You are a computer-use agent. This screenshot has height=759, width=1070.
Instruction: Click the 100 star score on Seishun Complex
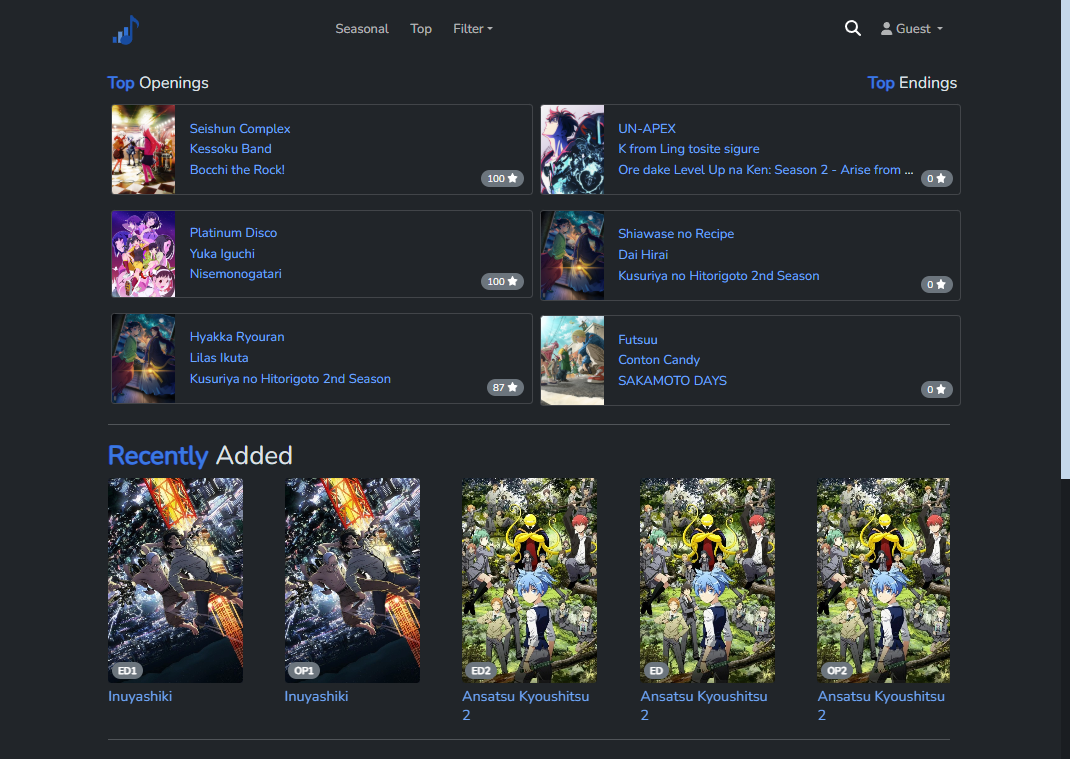point(502,178)
